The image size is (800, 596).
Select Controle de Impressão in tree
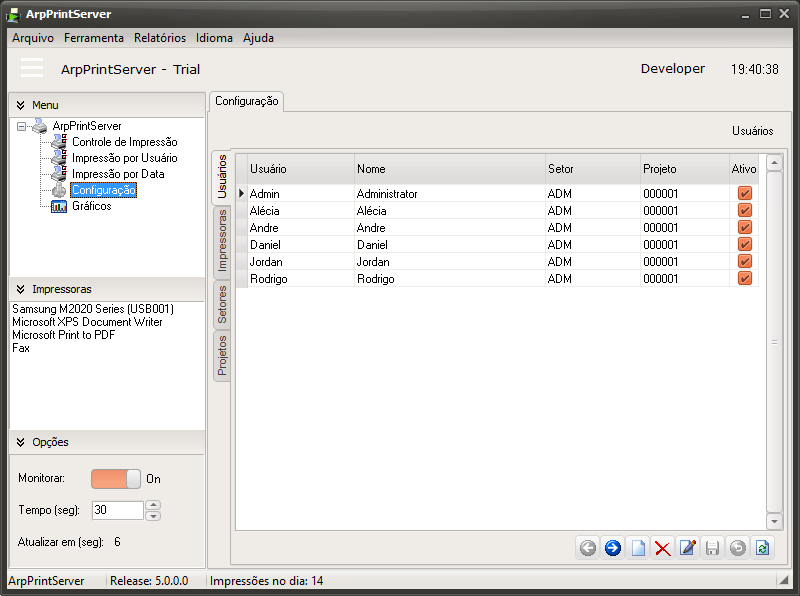[124, 142]
